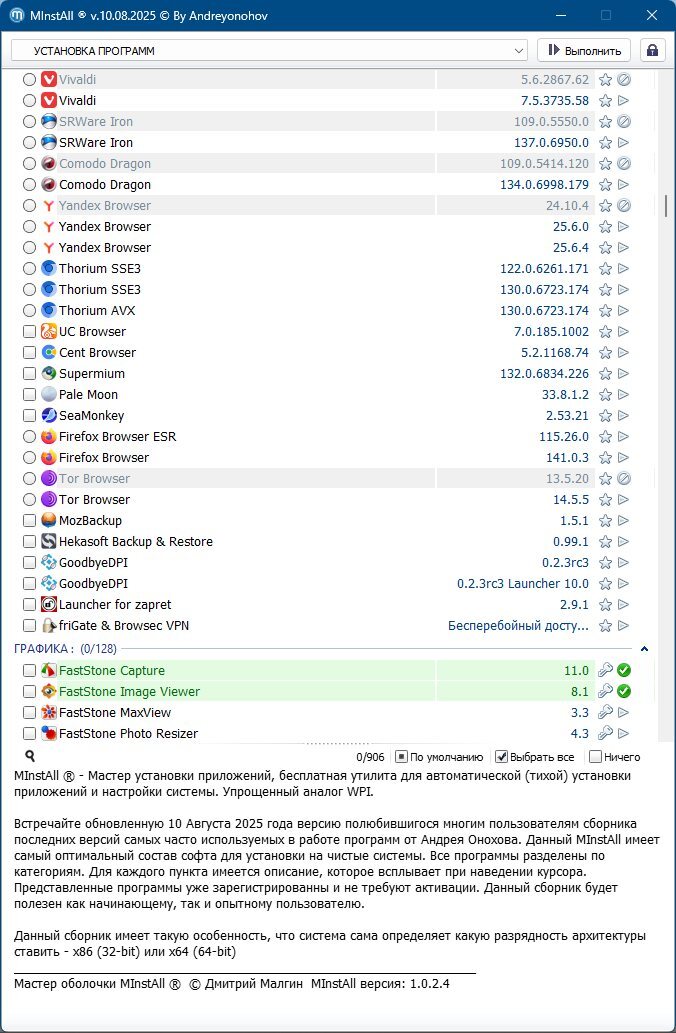Click the star icon for Firefox Browser 141.0.3
Screen dimensions: 676x1033
point(605,458)
